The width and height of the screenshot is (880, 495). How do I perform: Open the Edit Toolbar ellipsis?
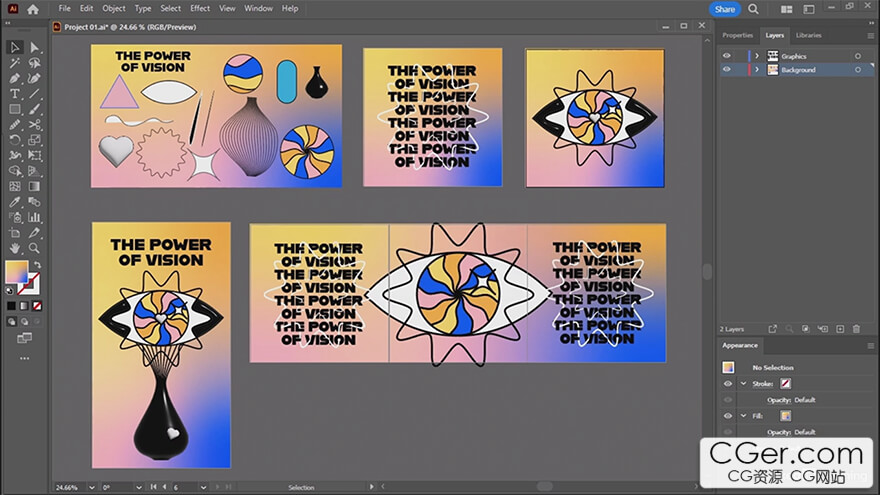pos(25,358)
